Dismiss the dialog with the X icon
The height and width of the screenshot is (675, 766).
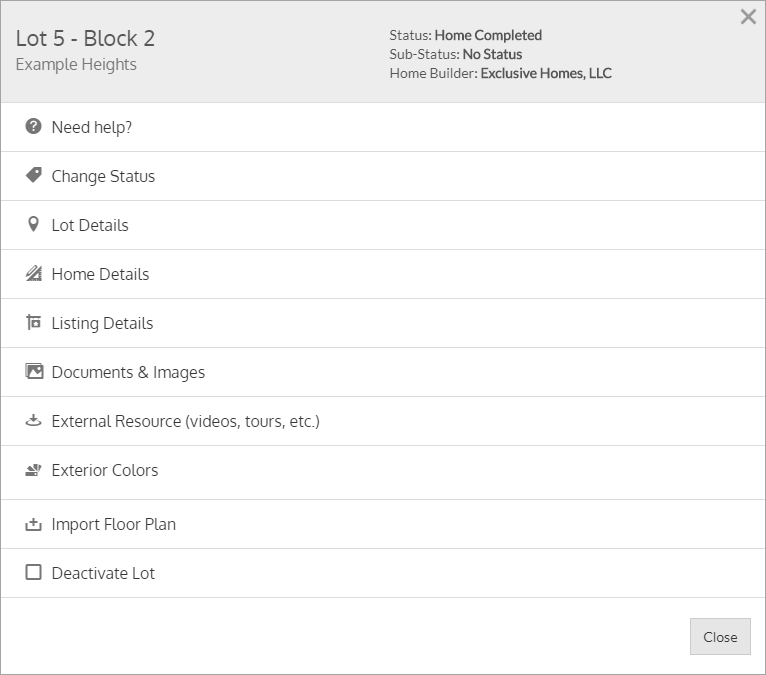tap(748, 17)
